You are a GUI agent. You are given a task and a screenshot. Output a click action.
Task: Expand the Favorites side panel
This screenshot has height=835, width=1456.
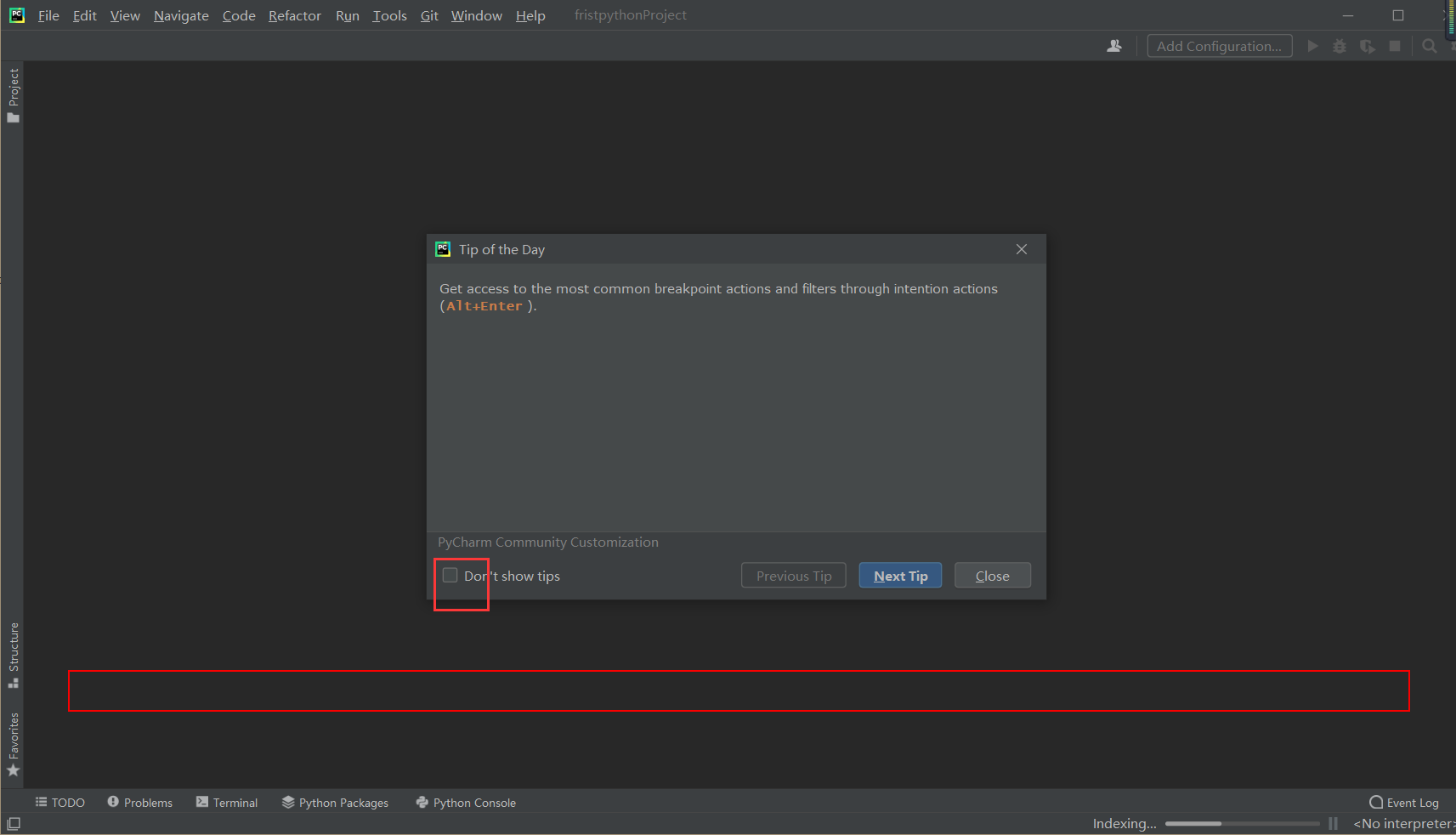click(x=13, y=745)
